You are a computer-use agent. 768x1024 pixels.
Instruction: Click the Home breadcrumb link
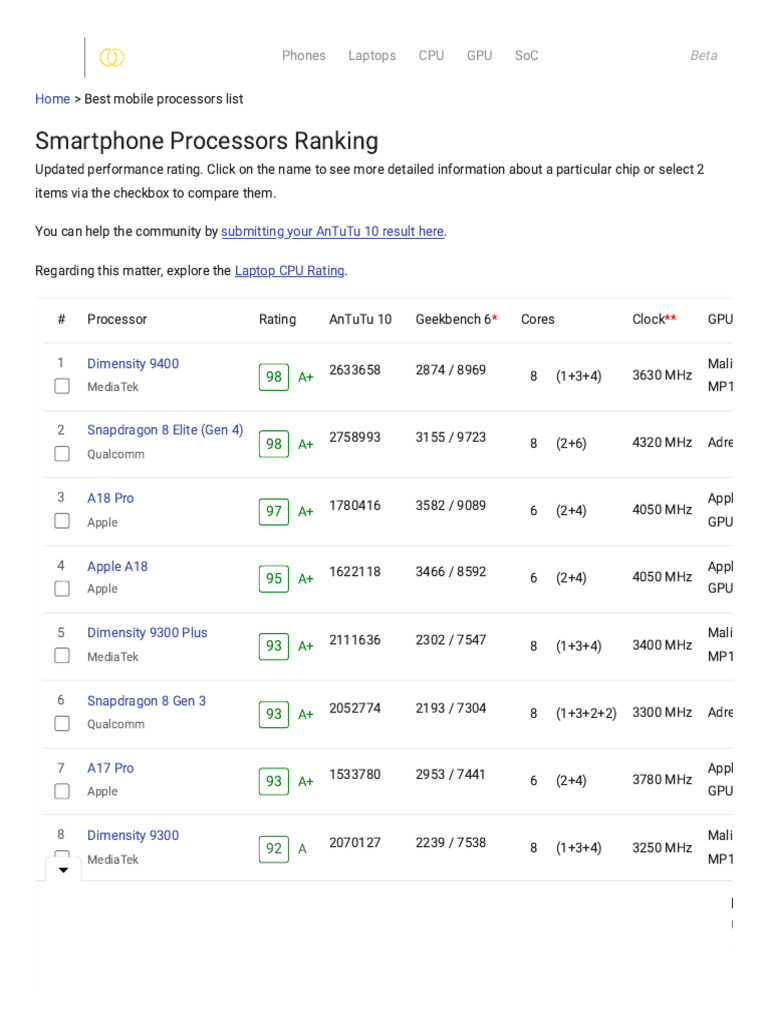(52, 99)
